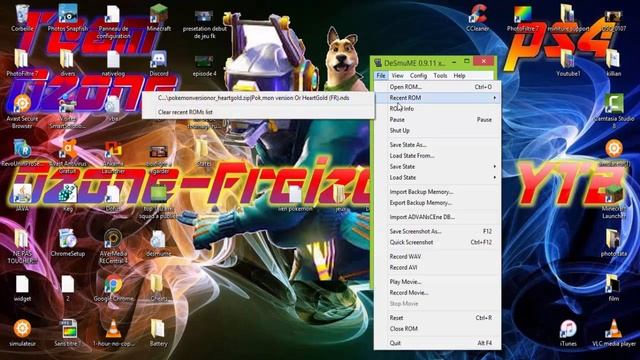The image size is (640, 360).
Task: Open the Config menu in DeSmuME
Action: coord(418,76)
